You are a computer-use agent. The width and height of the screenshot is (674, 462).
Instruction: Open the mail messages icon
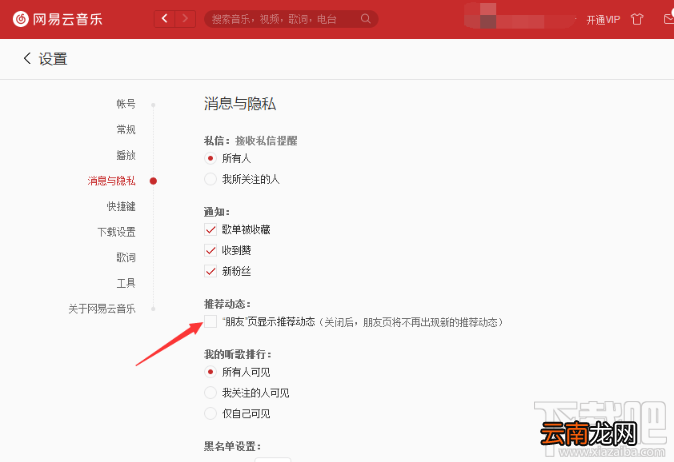click(669, 18)
